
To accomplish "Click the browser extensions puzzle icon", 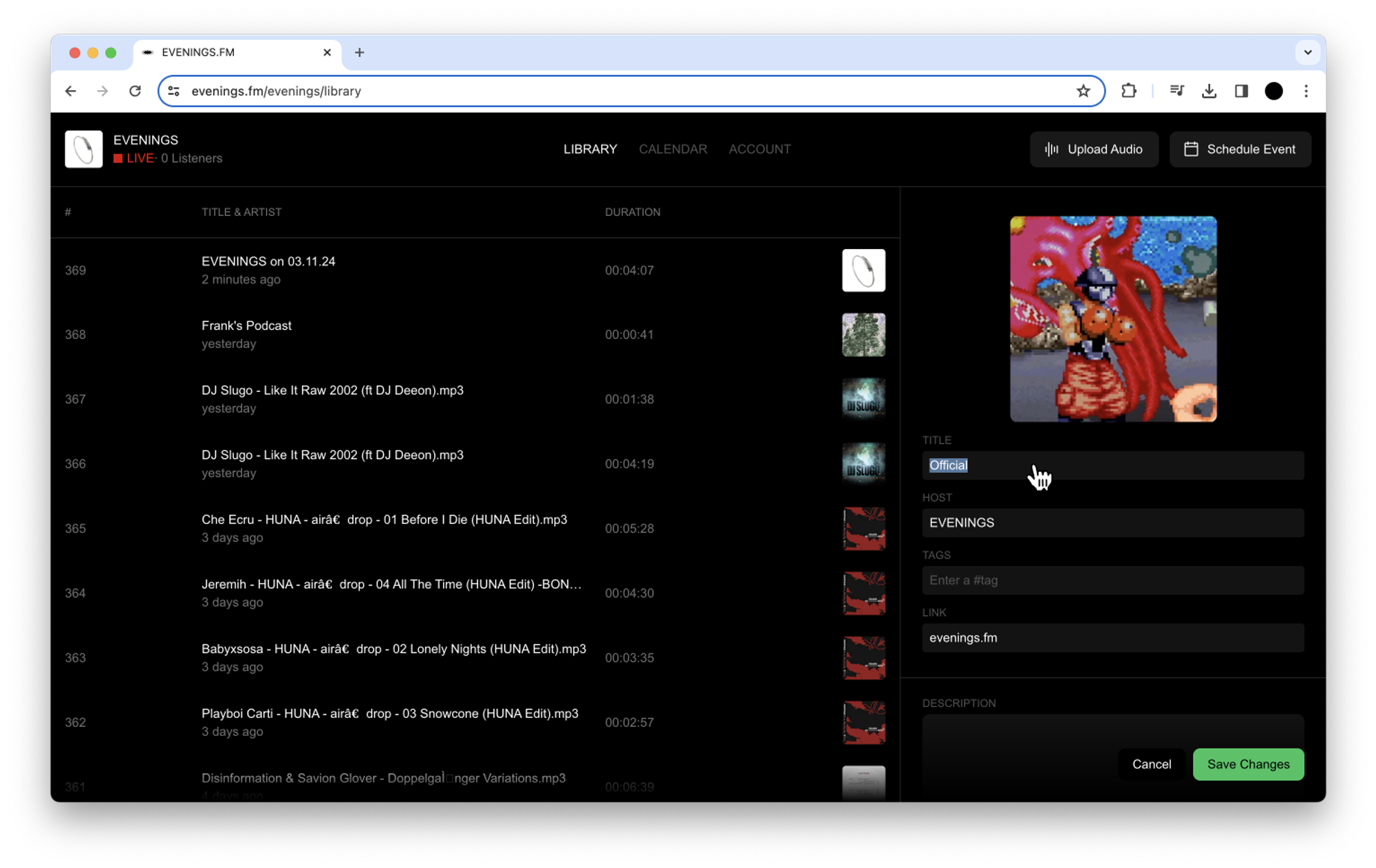I will pos(1128,91).
